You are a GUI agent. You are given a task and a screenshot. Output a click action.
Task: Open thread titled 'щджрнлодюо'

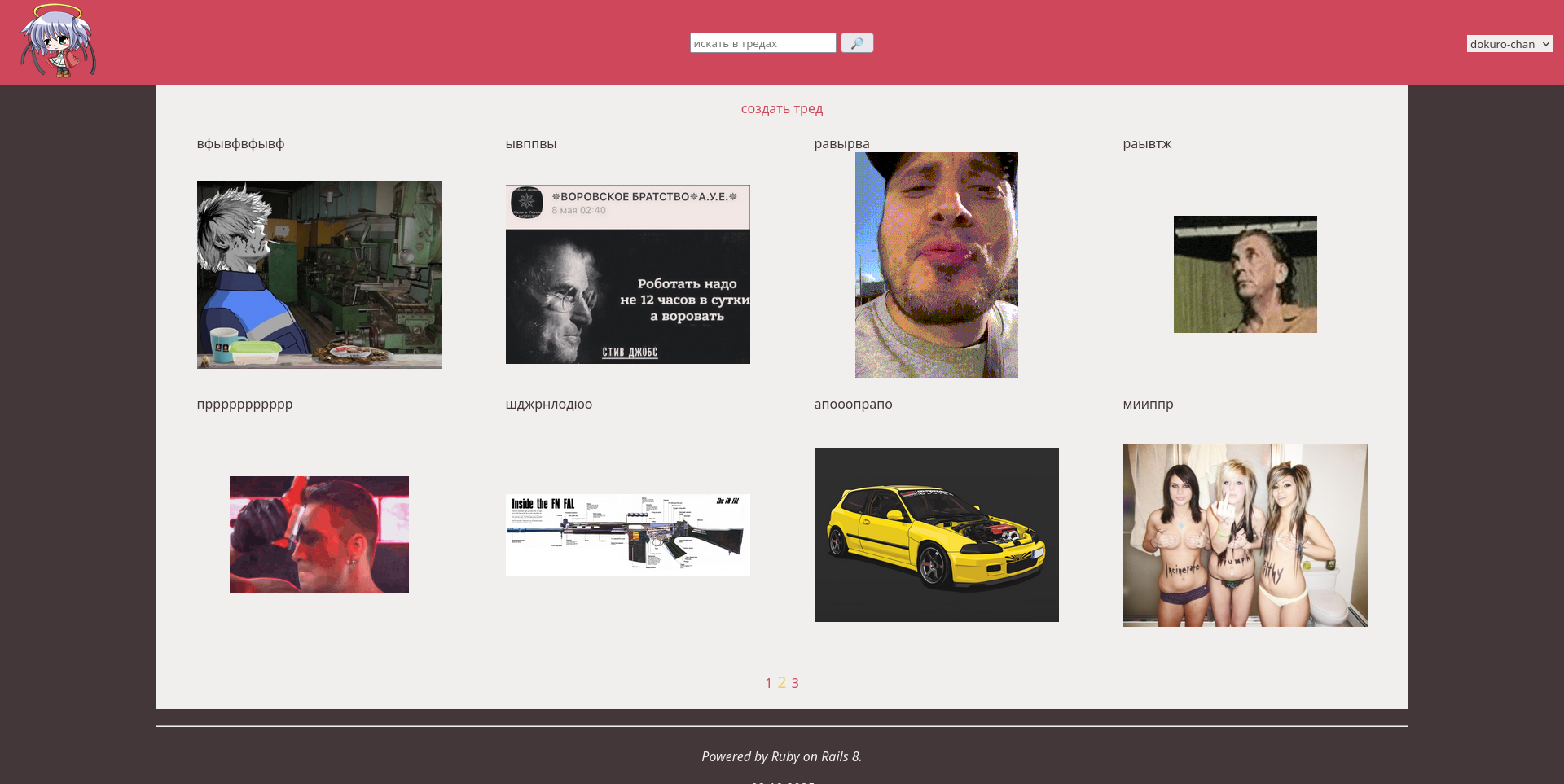click(x=548, y=405)
